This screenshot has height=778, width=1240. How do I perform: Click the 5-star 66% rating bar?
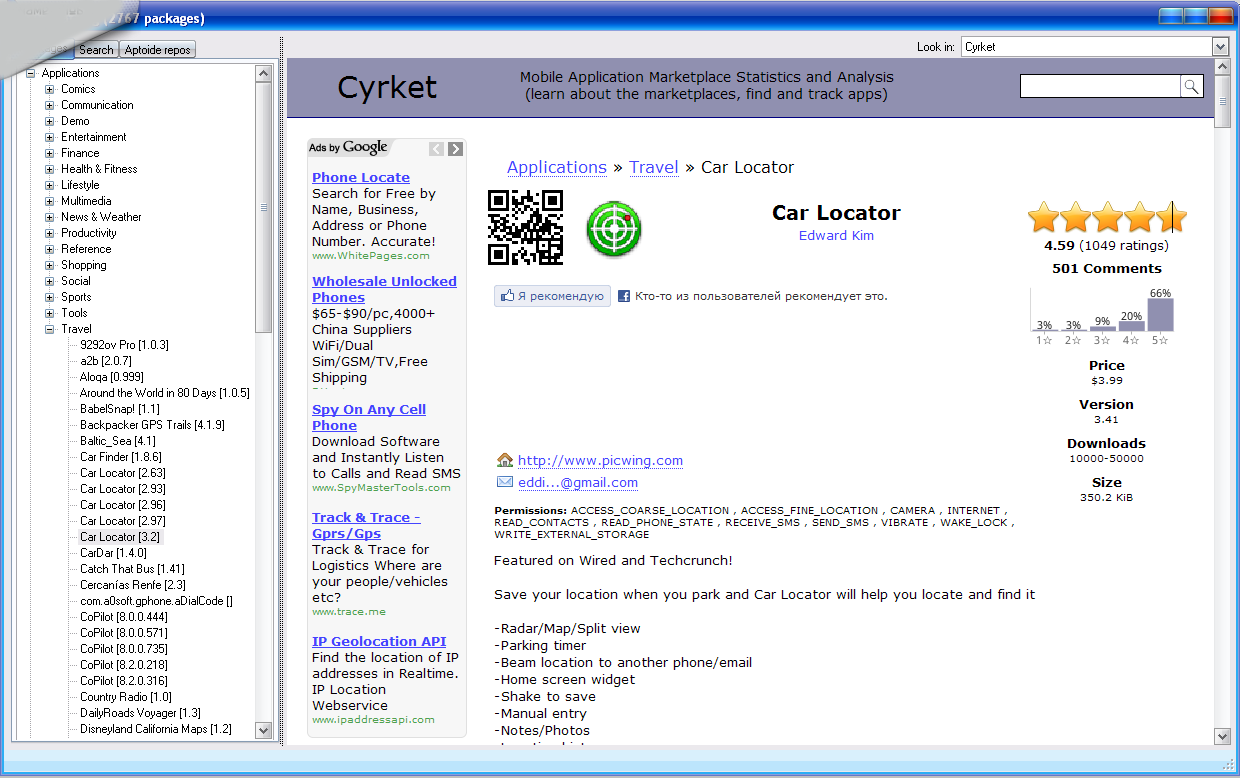[1160, 315]
